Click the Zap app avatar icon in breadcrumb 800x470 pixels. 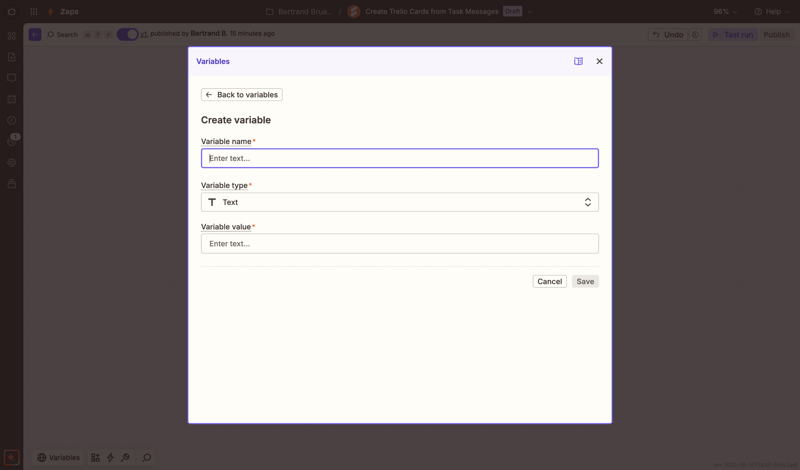(x=353, y=11)
